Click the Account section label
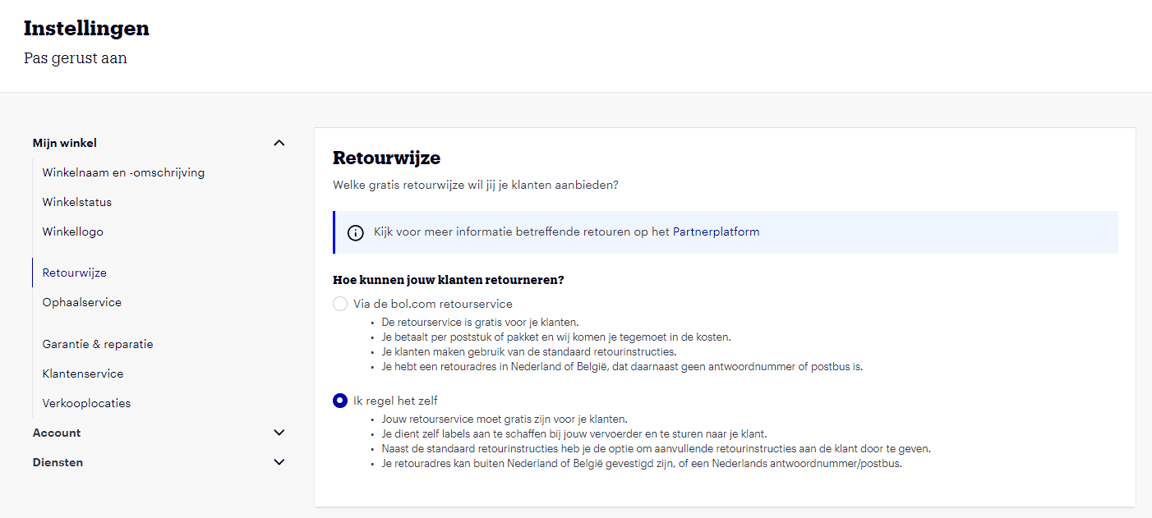Screen dimensions: 1152x518 56,433
